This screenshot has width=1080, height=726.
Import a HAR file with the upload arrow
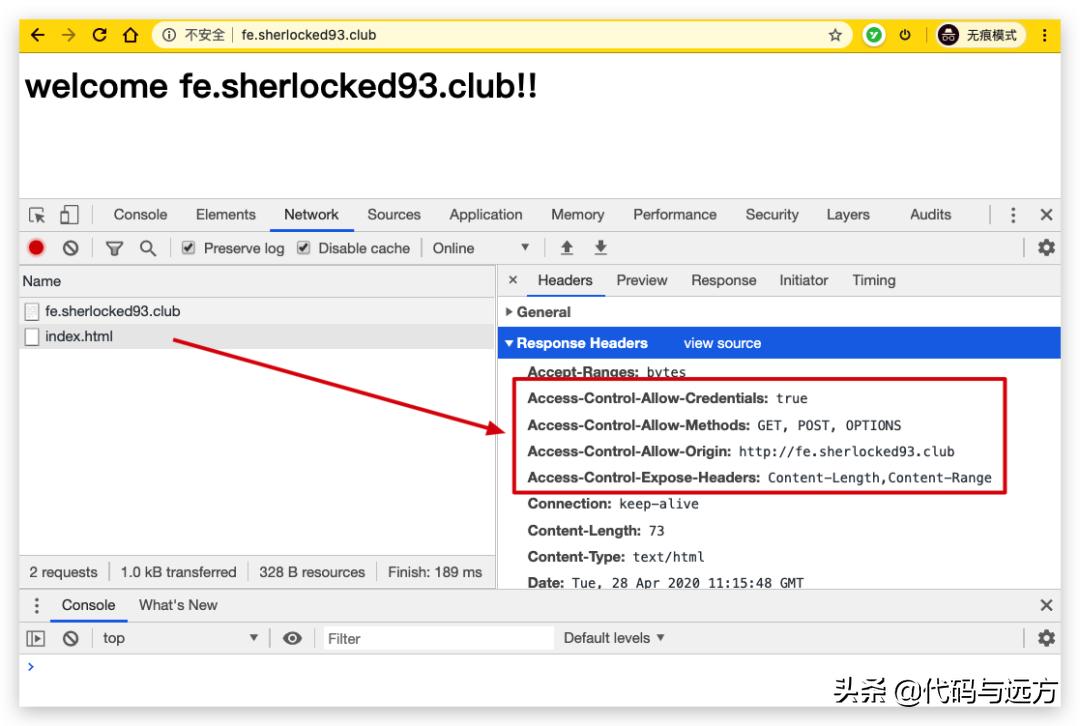coord(567,248)
